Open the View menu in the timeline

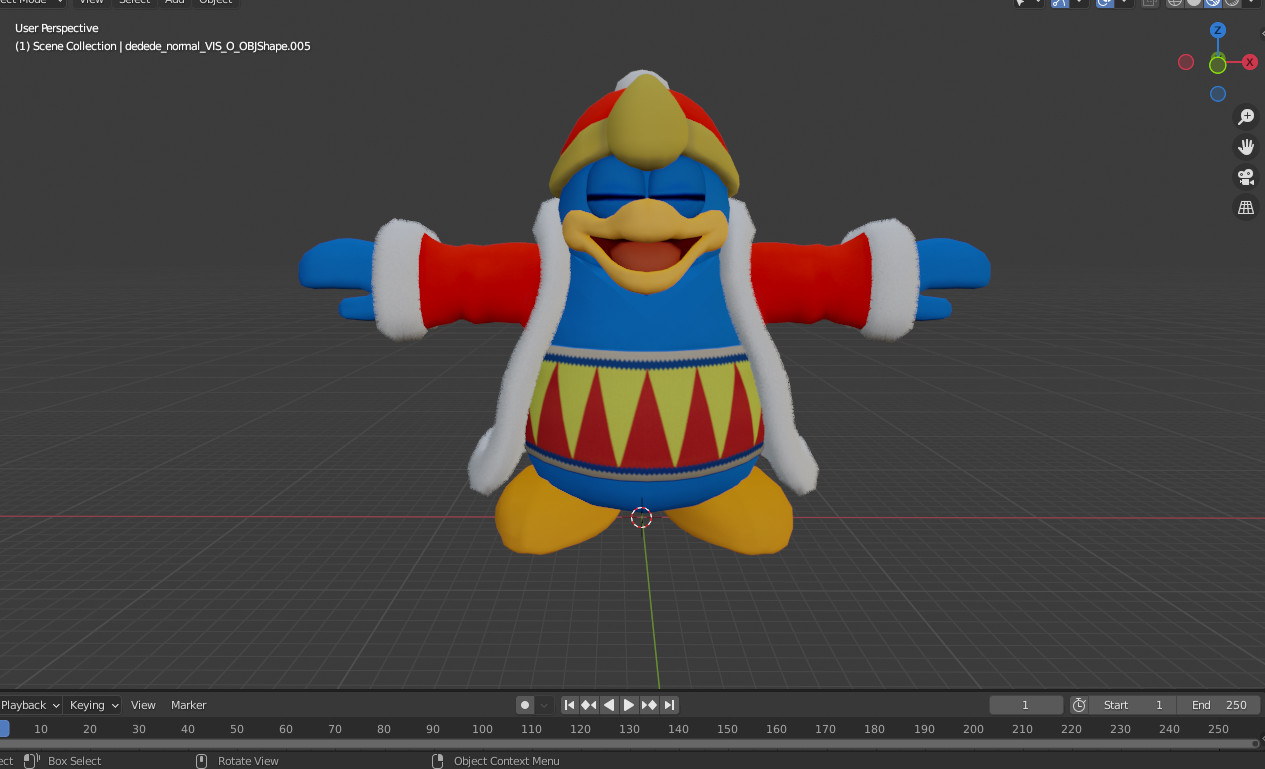pyautogui.click(x=143, y=705)
